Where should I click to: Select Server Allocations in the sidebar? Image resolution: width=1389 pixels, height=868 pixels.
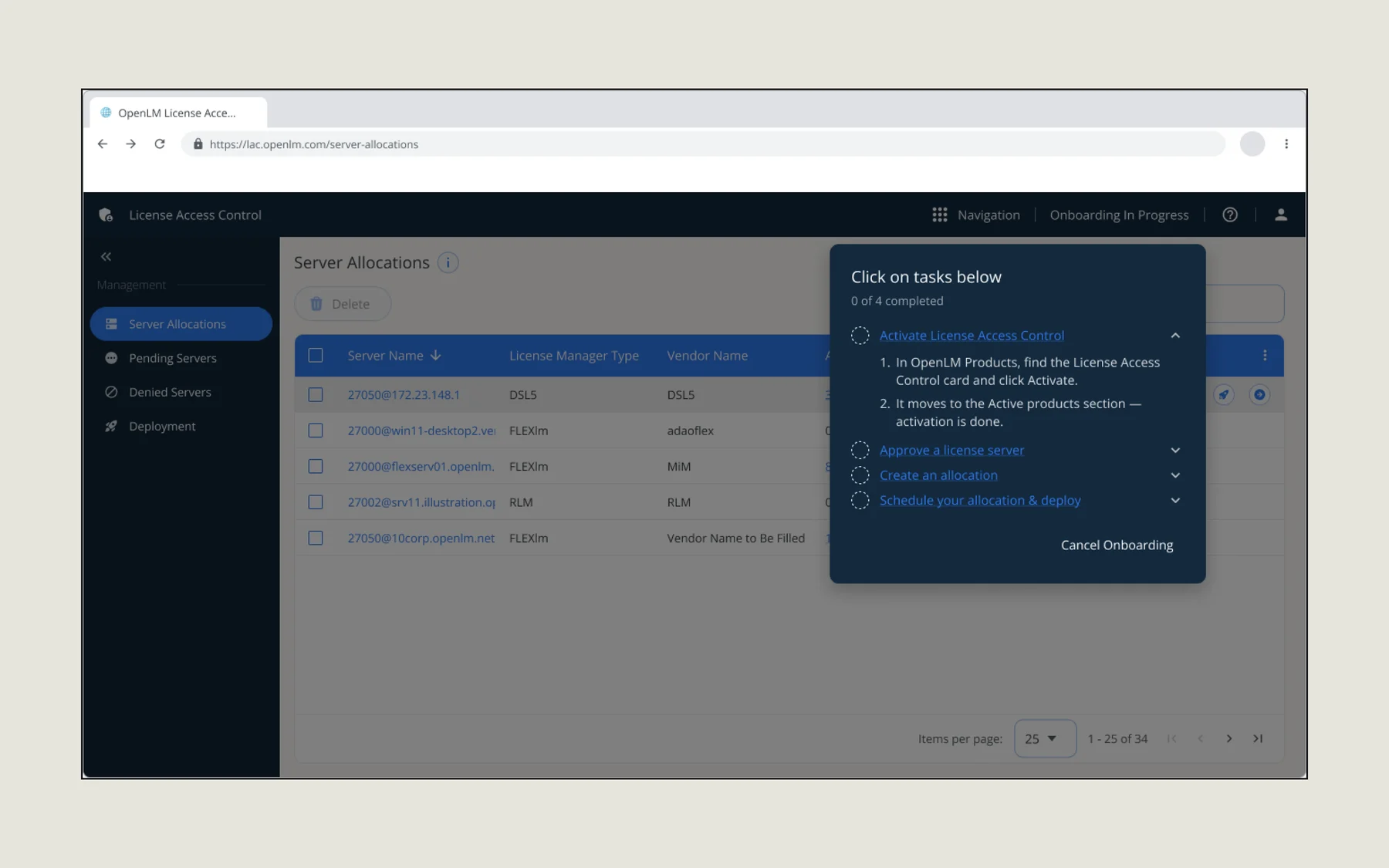tap(181, 324)
